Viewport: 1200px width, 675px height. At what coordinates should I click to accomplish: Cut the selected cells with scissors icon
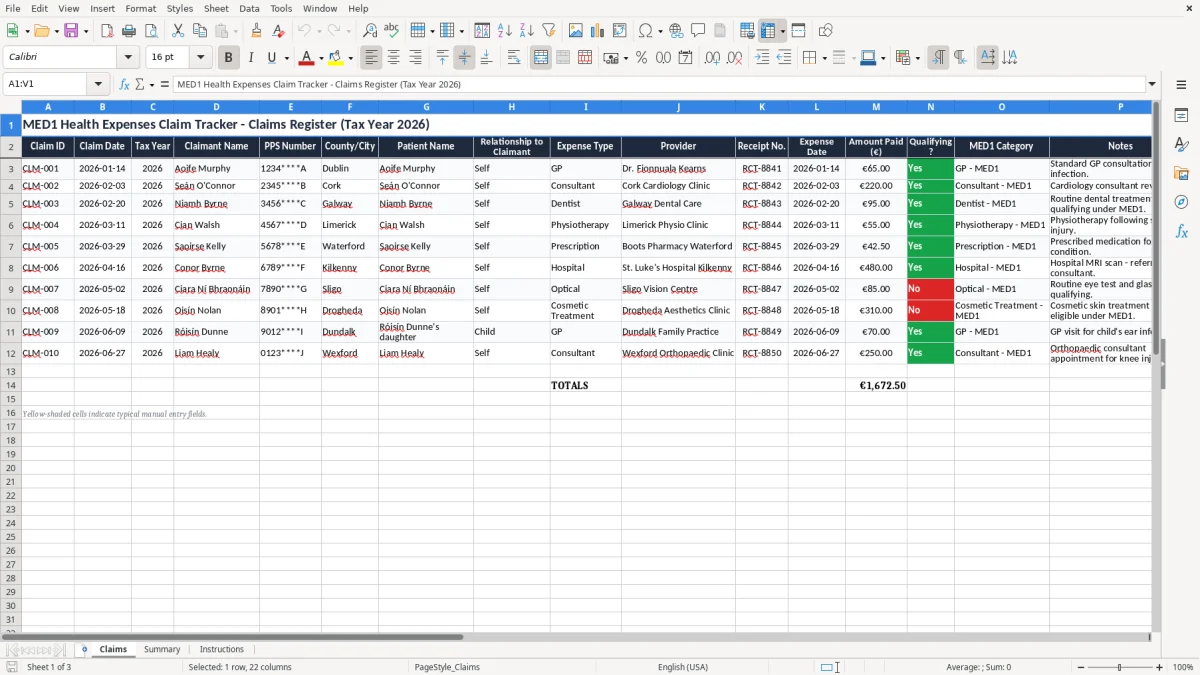177,31
